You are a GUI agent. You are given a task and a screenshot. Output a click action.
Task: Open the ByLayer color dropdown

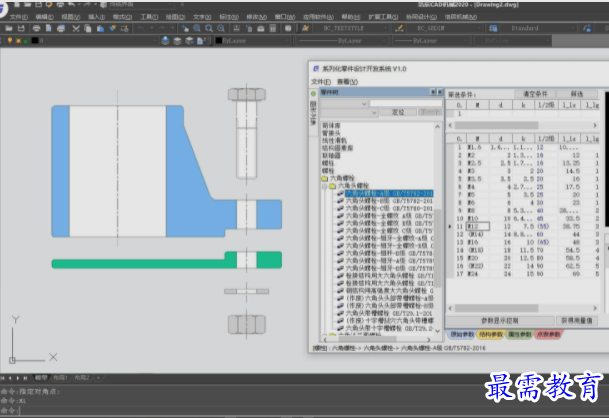(x=252, y=41)
